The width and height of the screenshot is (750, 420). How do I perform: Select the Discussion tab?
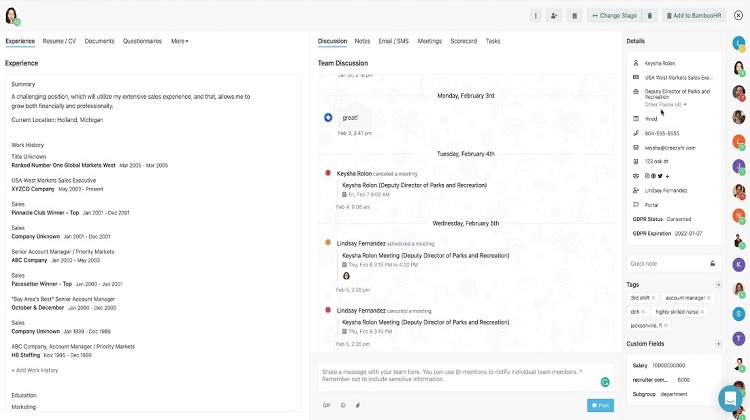pyautogui.click(x=332, y=41)
